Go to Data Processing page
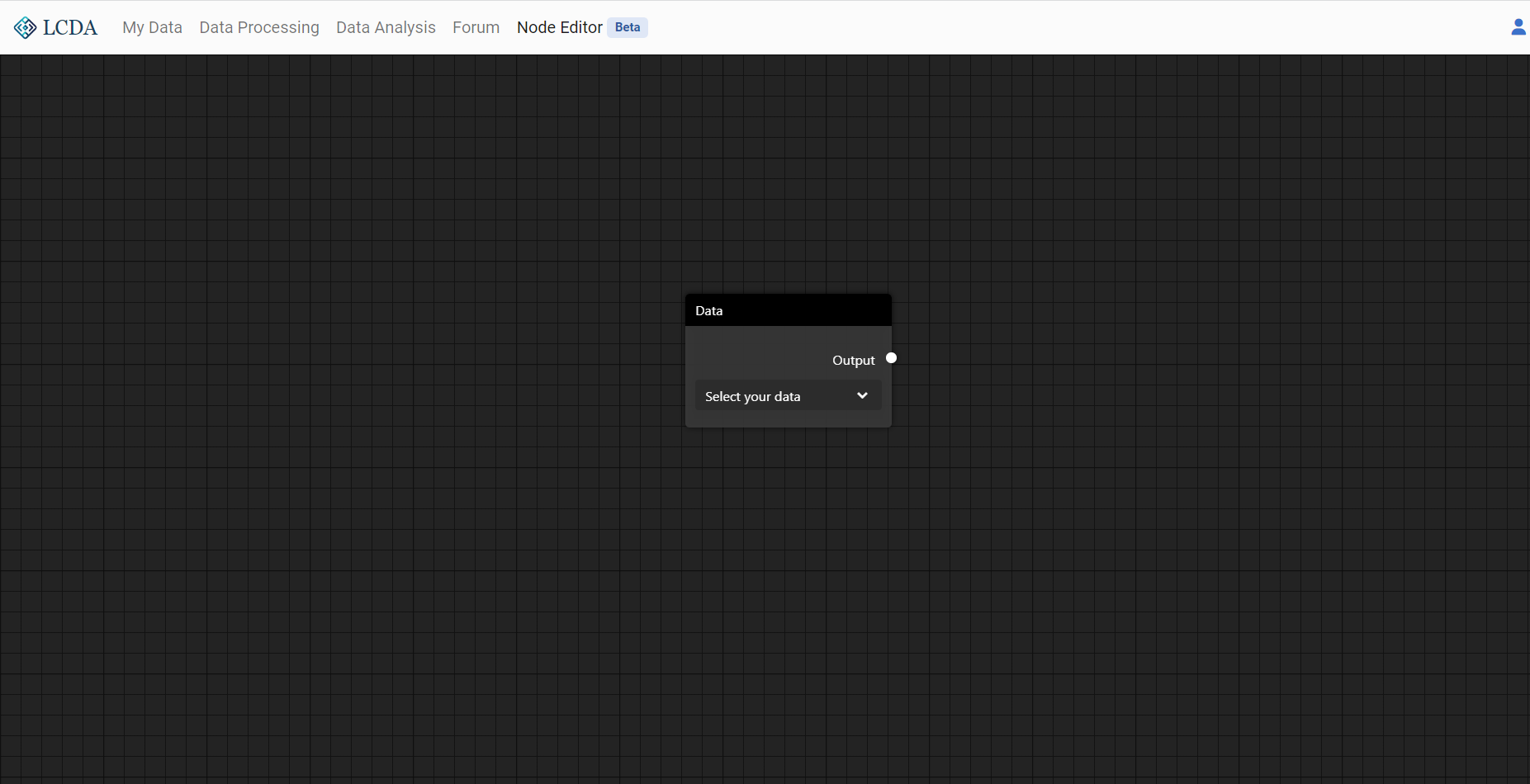Screen dimensions: 1530x784 pos(259,27)
